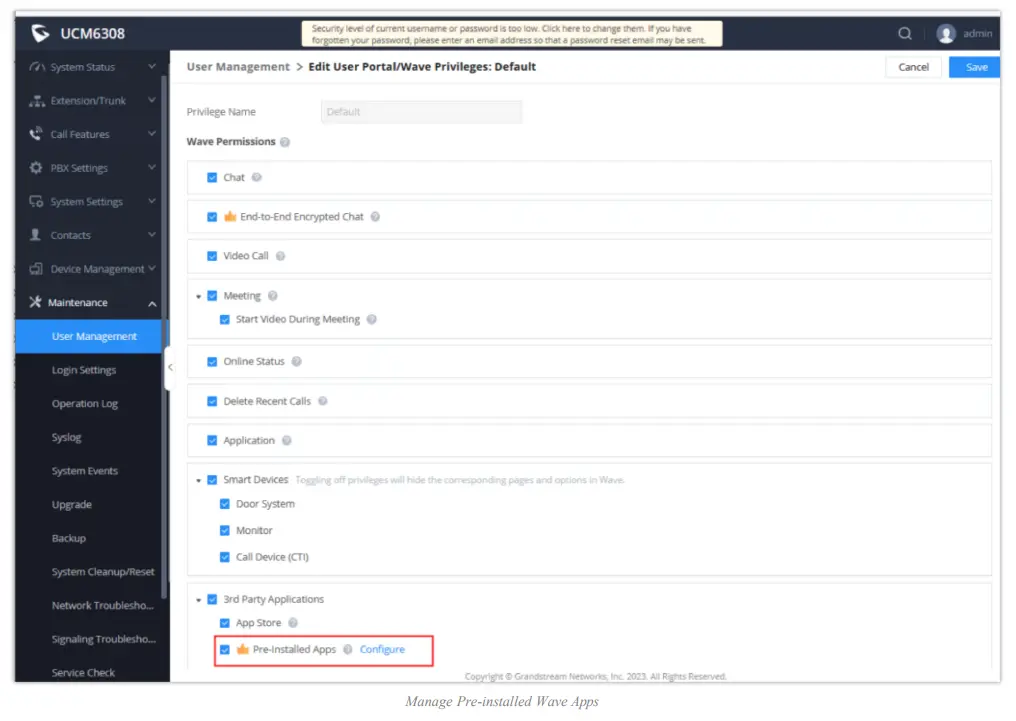Image resolution: width=1016 pixels, height=721 pixels.
Task: Click the PBX Settings gear icon
Action: pyautogui.click(x=36, y=168)
